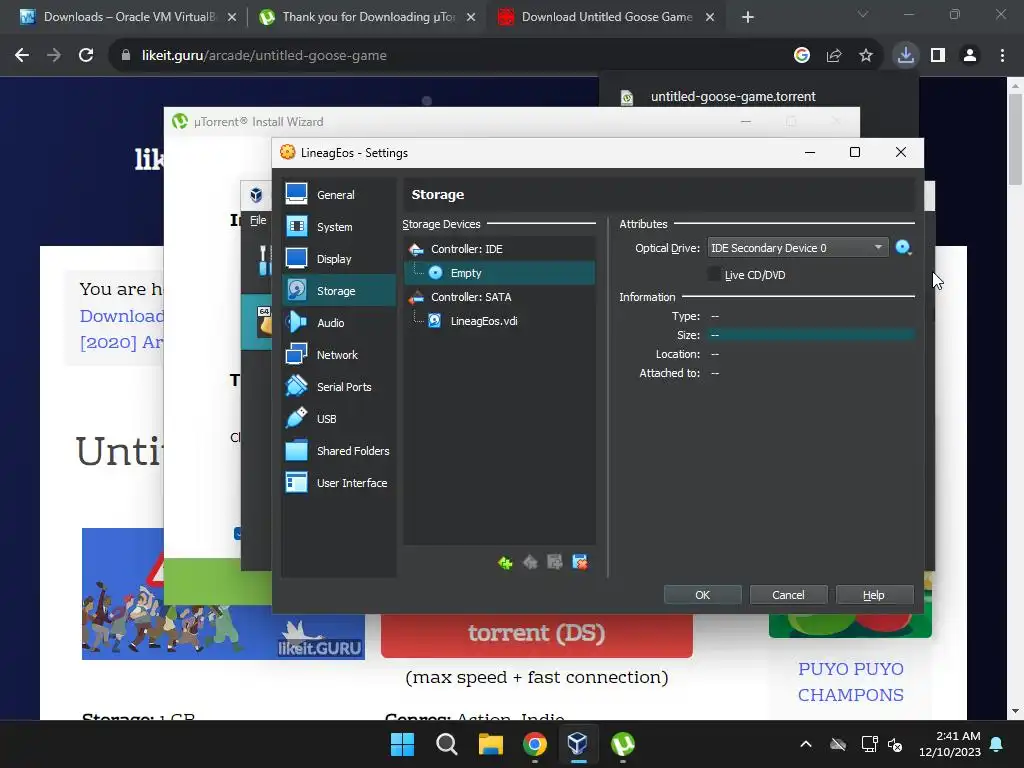Select Empty optical drive item

tap(500, 273)
